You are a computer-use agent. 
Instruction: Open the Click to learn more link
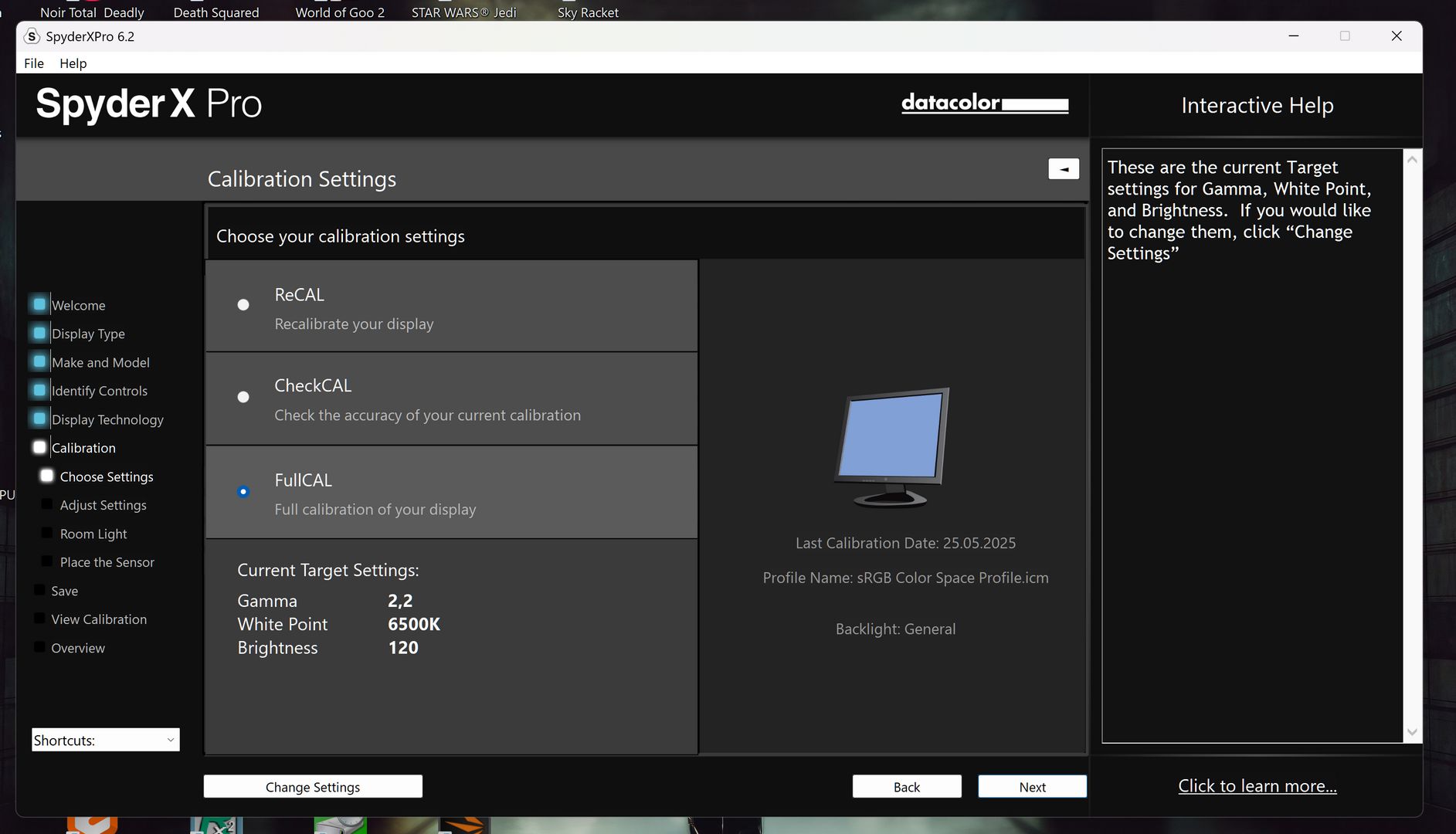click(x=1257, y=786)
